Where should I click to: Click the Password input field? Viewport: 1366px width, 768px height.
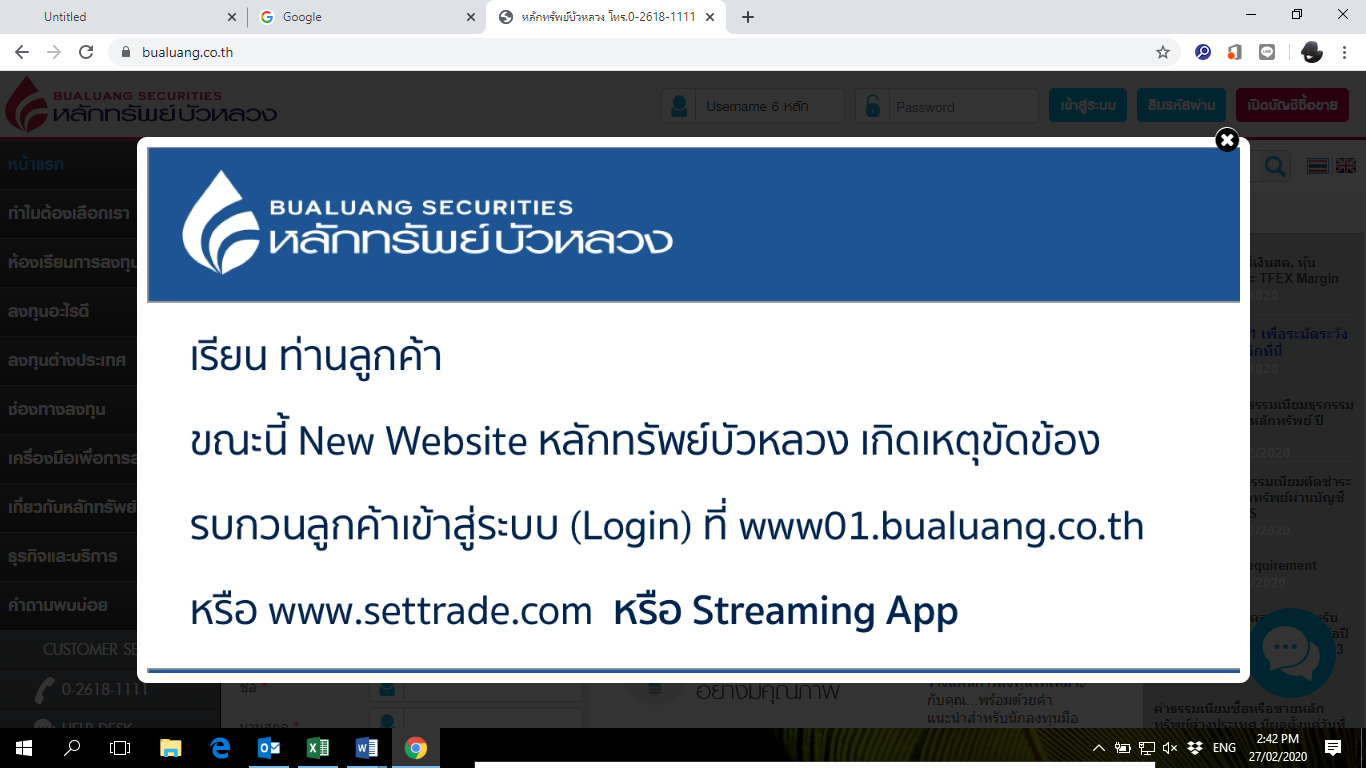(963, 106)
